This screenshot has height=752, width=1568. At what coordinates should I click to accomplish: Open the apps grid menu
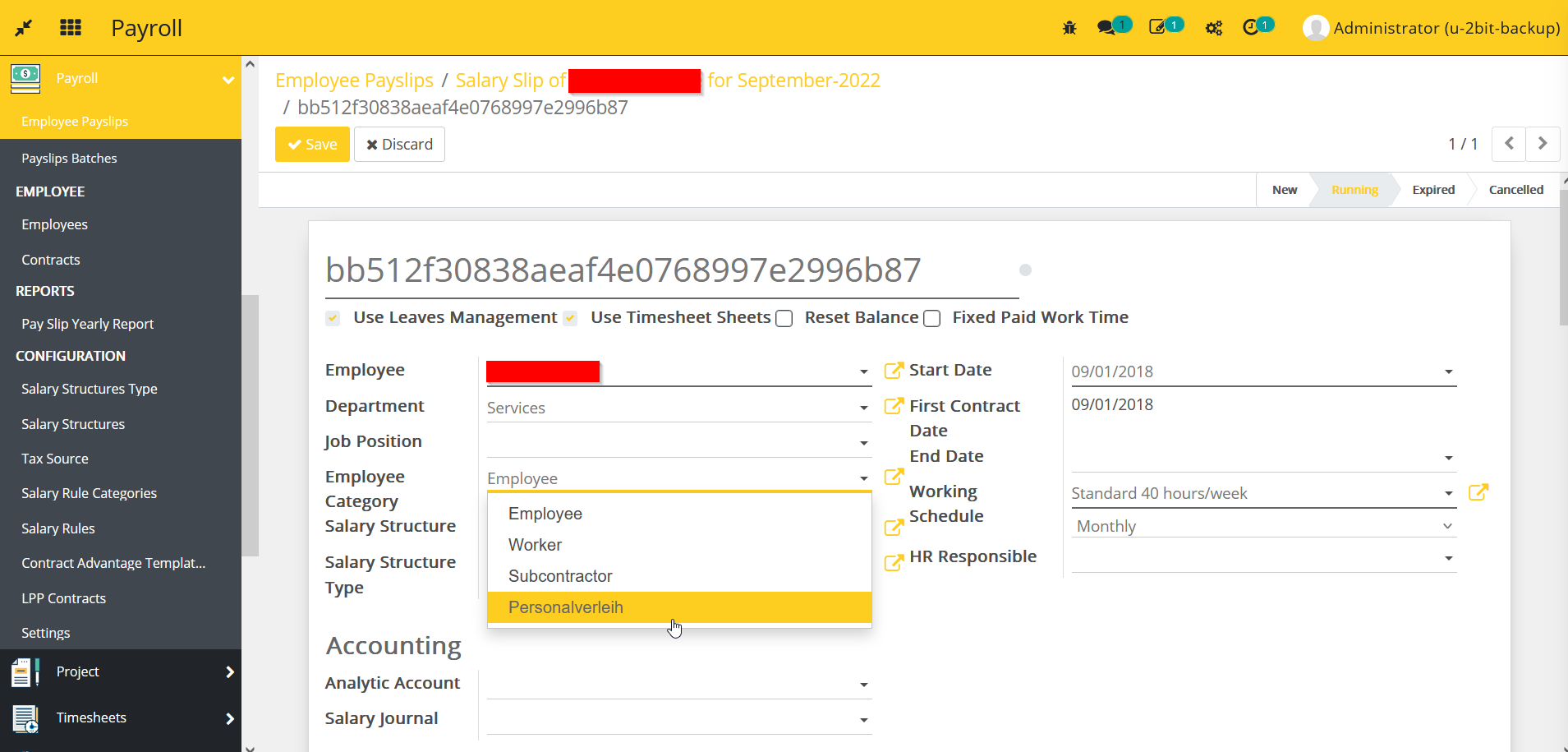pyautogui.click(x=71, y=27)
